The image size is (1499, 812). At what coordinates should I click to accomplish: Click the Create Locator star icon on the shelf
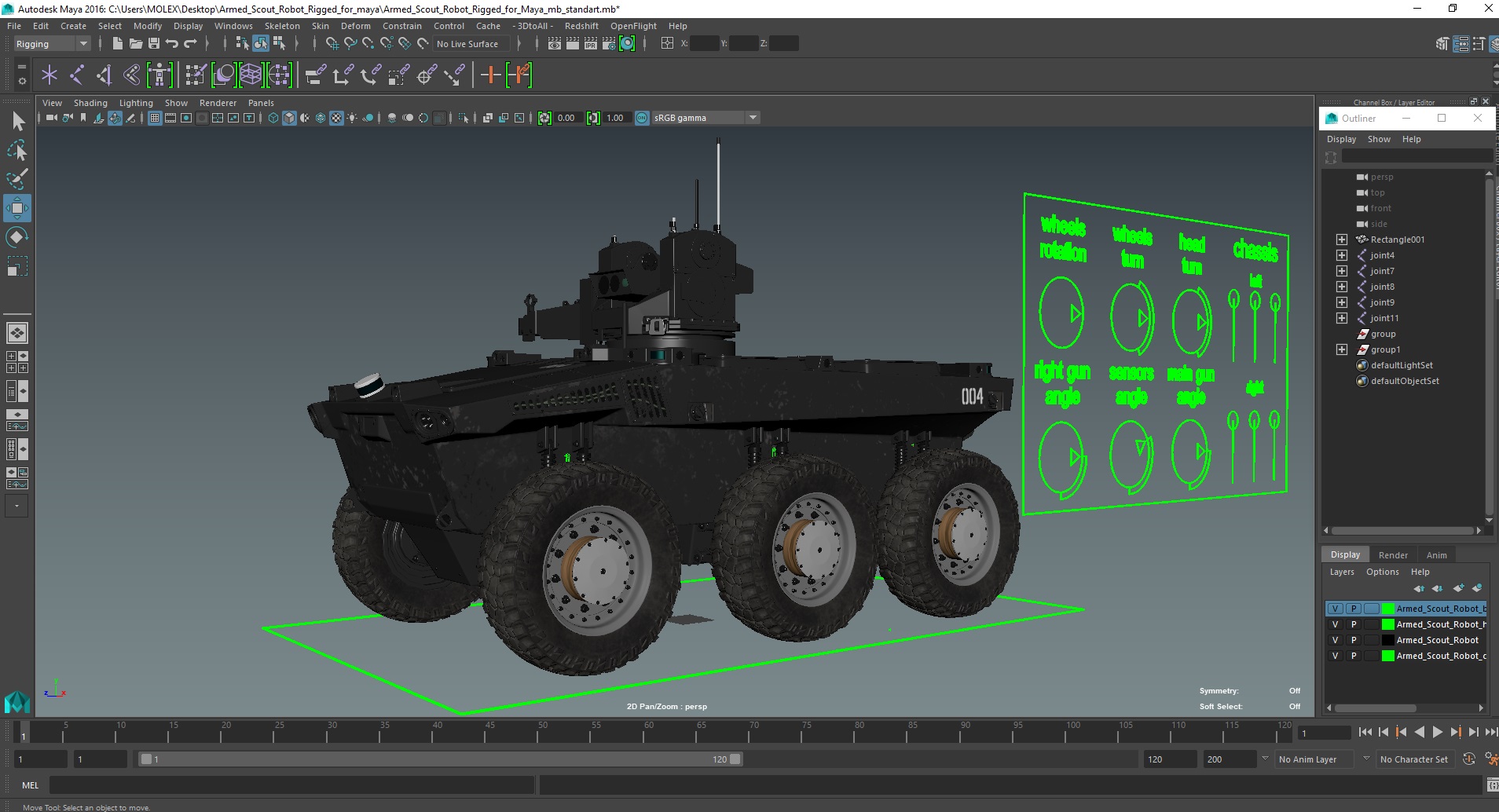click(x=49, y=75)
